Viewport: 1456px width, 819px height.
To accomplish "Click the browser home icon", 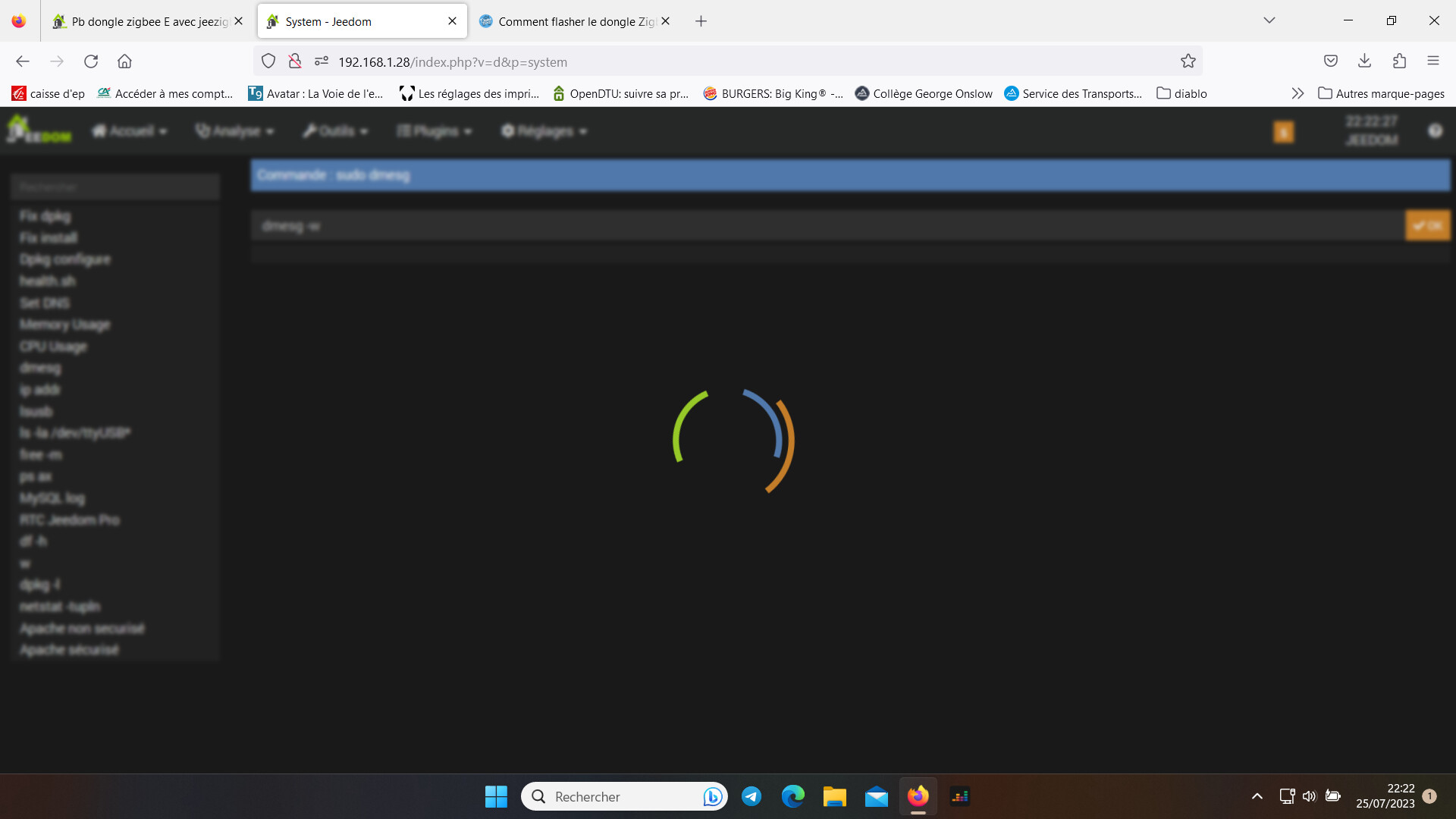I will click(124, 61).
